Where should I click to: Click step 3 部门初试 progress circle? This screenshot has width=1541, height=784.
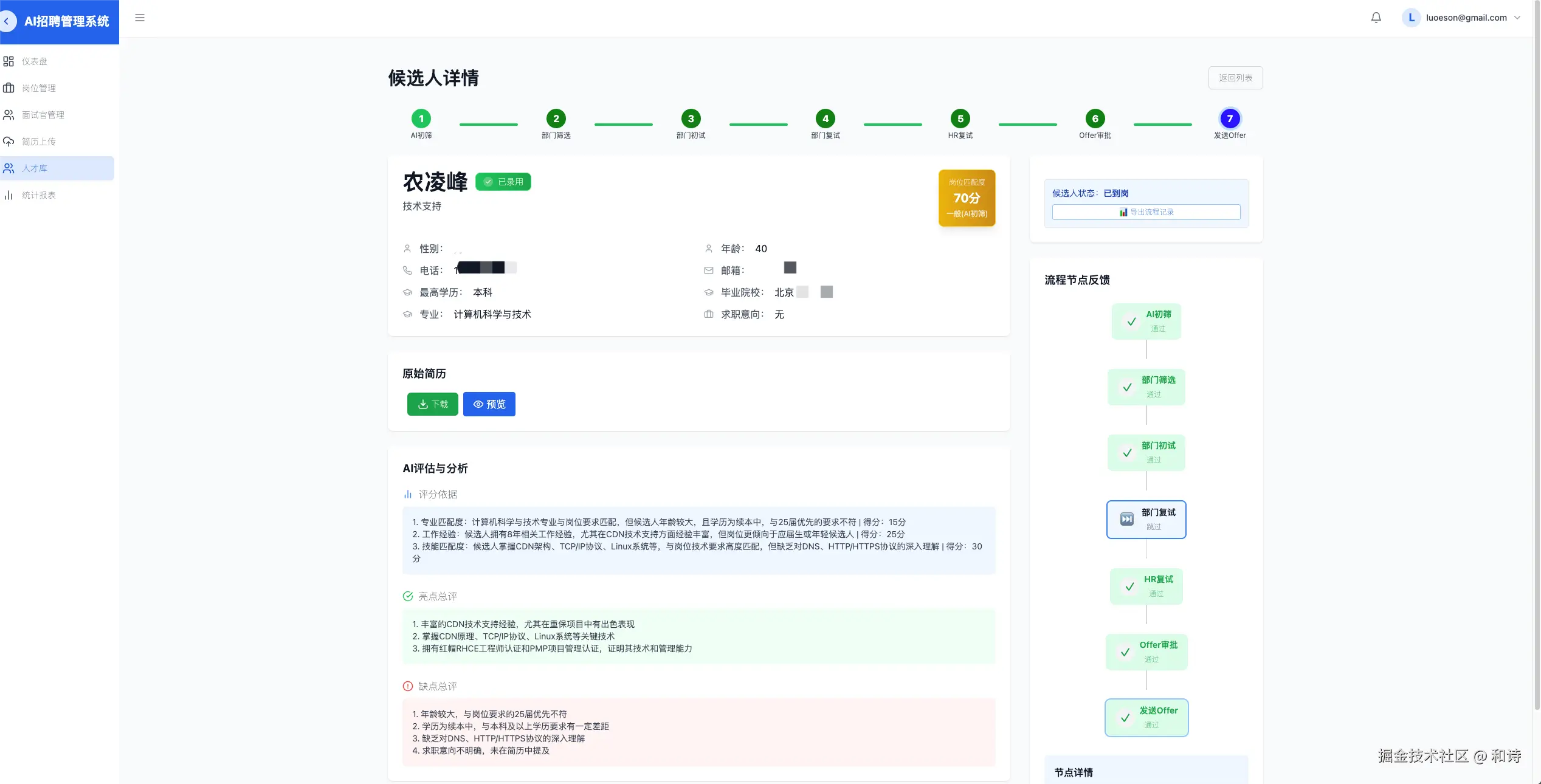pos(691,119)
